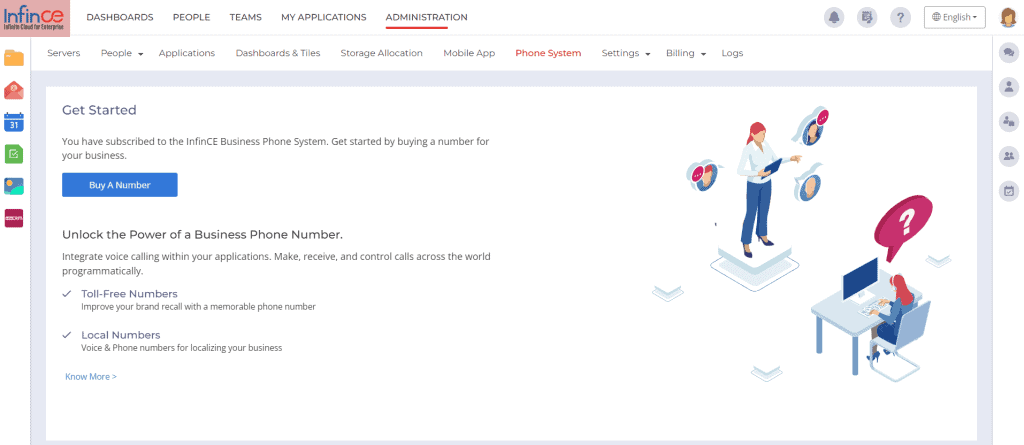
Task: Select the Phone System tab
Action: [548, 54]
